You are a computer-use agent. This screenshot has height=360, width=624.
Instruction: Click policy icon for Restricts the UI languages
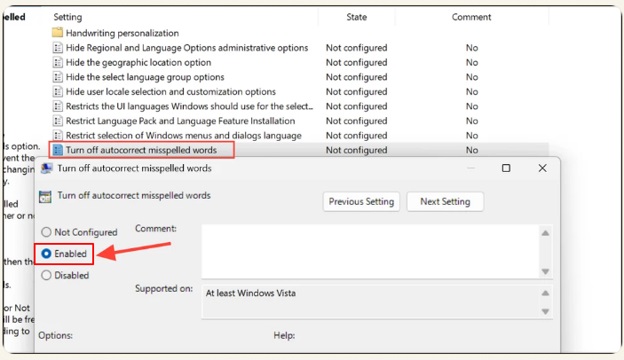point(58,106)
